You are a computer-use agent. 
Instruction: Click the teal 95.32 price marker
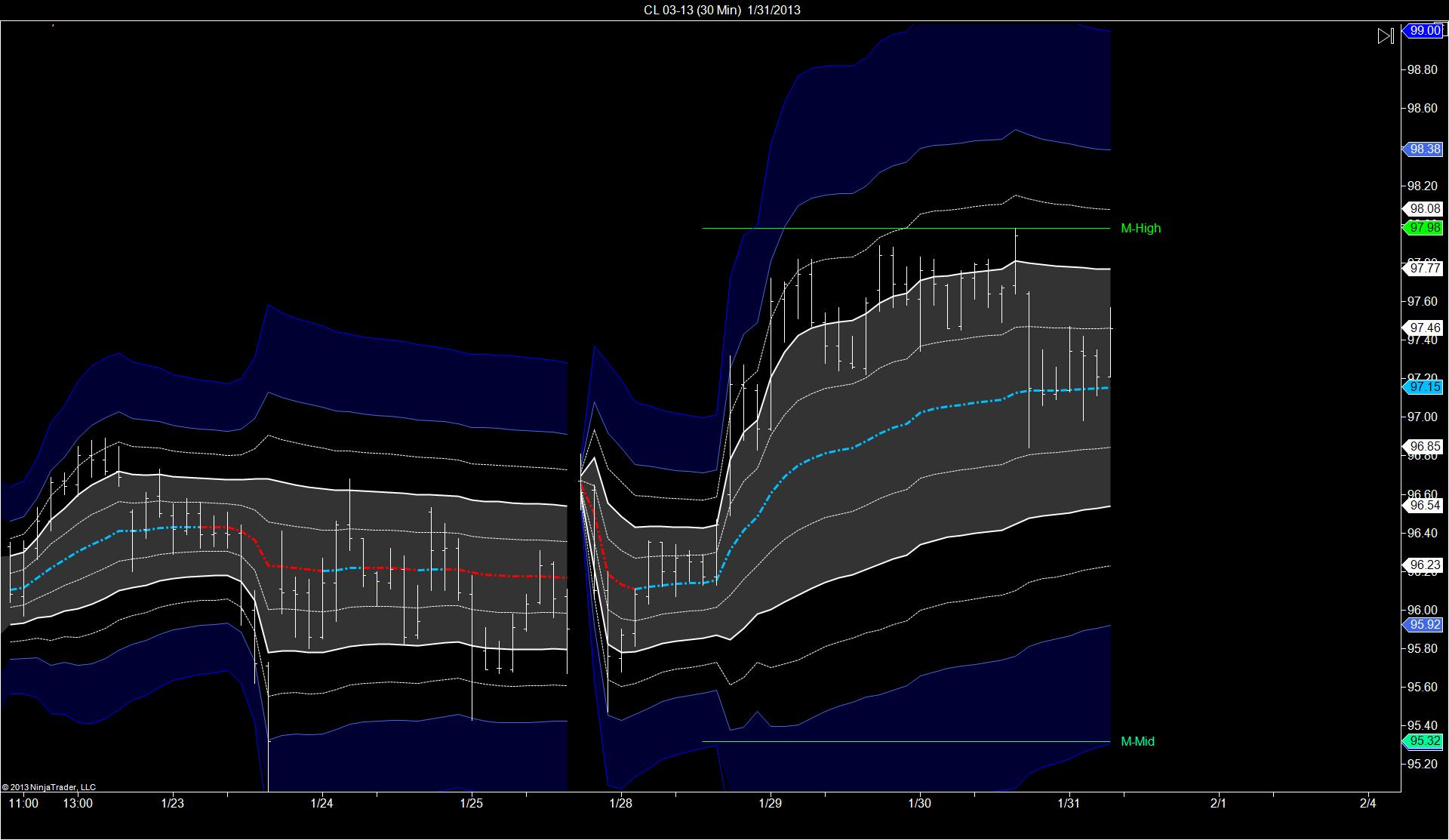point(1423,742)
